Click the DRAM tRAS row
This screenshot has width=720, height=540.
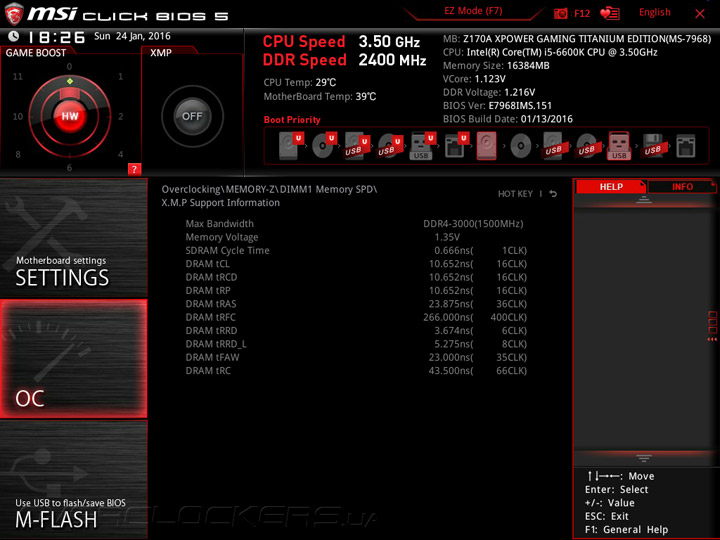point(356,304)
